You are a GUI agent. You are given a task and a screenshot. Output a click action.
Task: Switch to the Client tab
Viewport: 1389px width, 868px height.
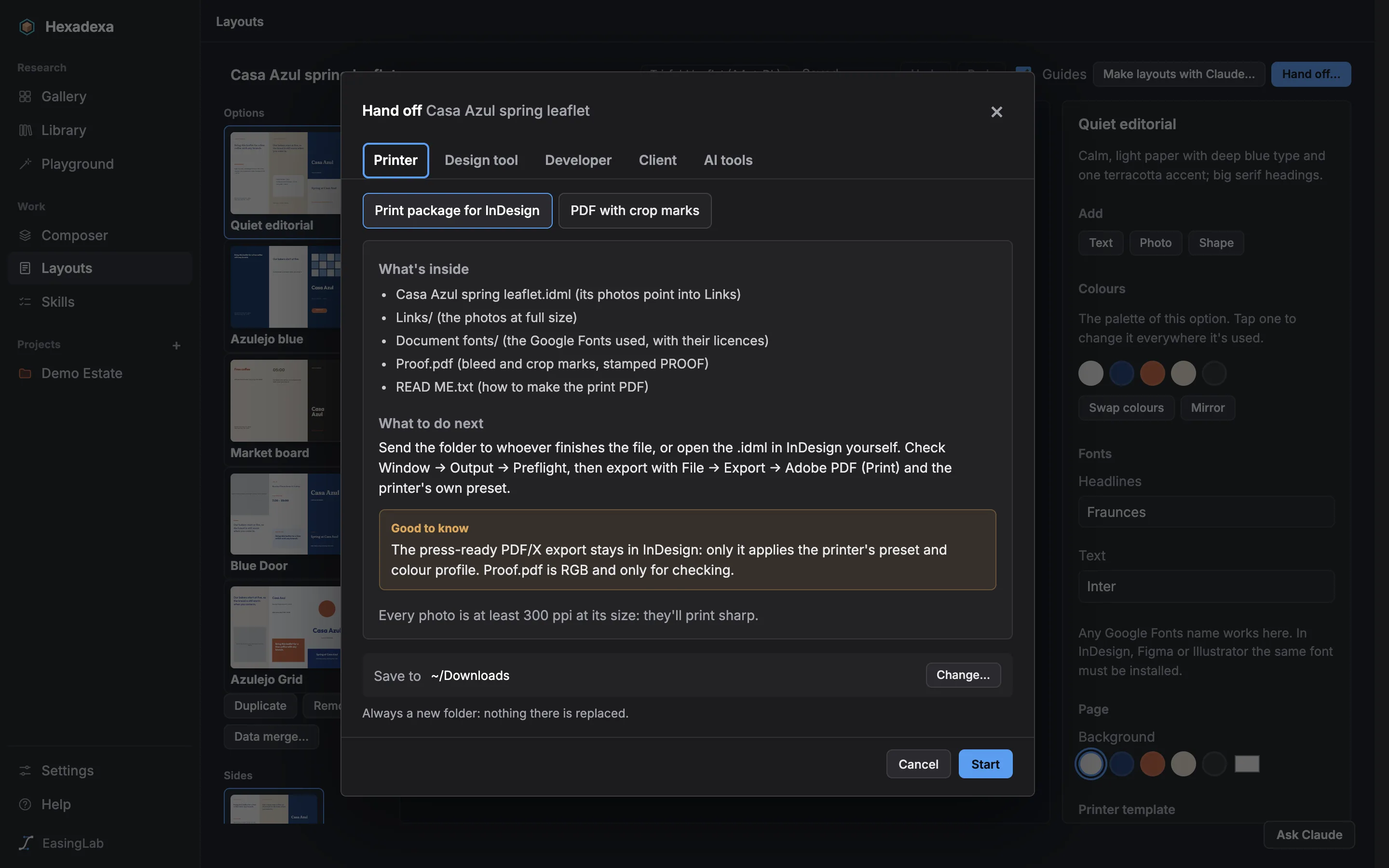coord(657,160)
